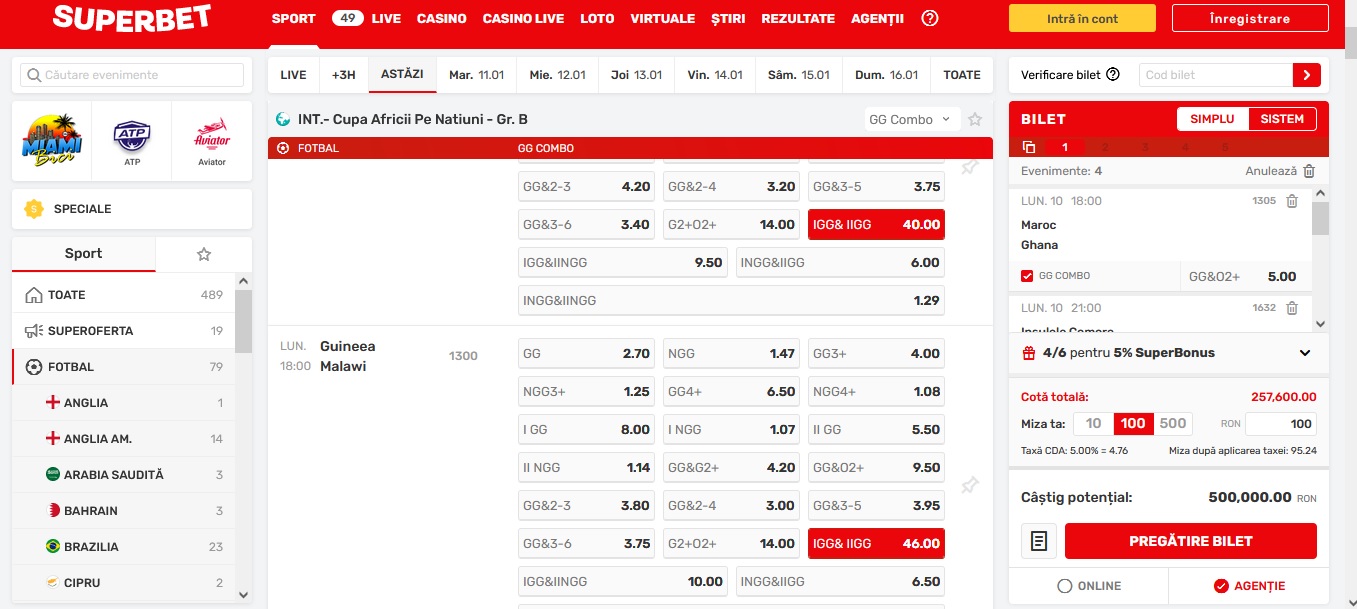Pin the Guineea vs Malawi match

click(x=969, y=485)
